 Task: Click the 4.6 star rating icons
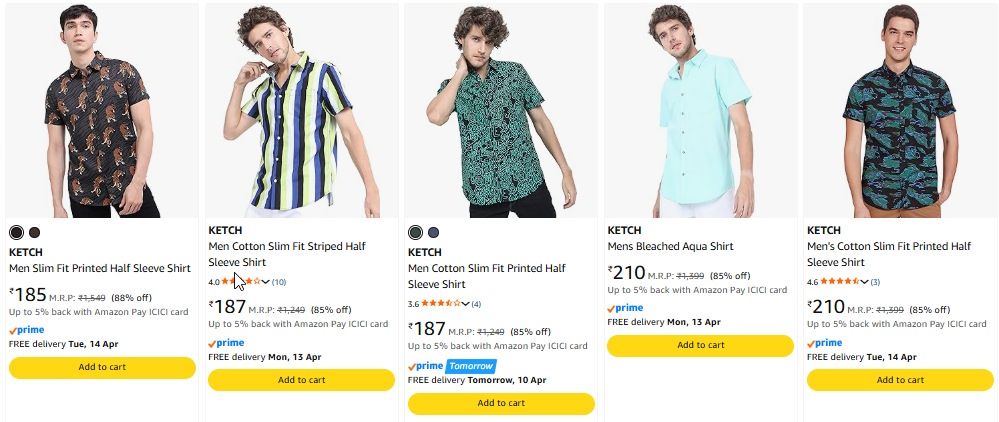point(840,282)
